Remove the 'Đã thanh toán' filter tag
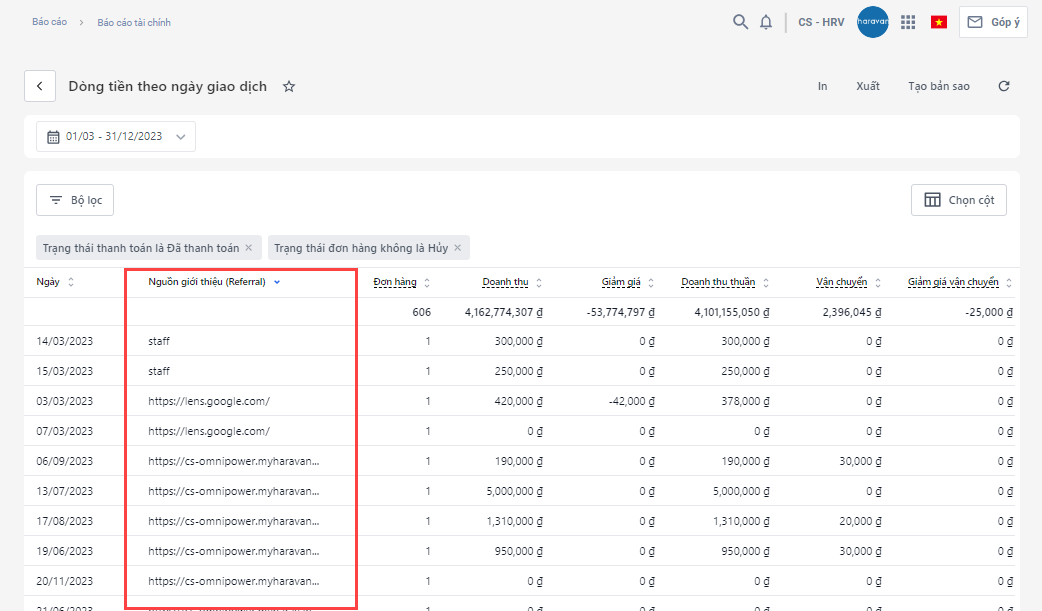This screenshot has width=1042, height=611. tap(249, 248)
